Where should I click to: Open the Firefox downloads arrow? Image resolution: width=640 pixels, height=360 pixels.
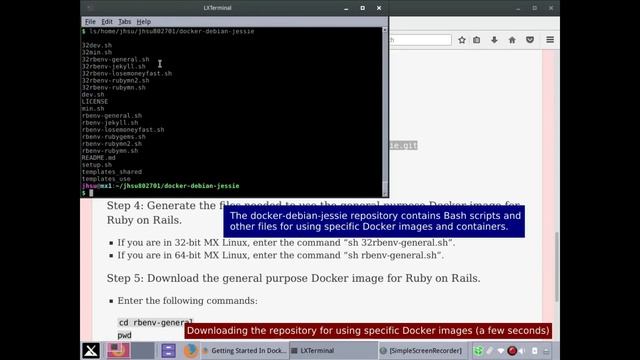pyautogui.click(x=494, y=40)
